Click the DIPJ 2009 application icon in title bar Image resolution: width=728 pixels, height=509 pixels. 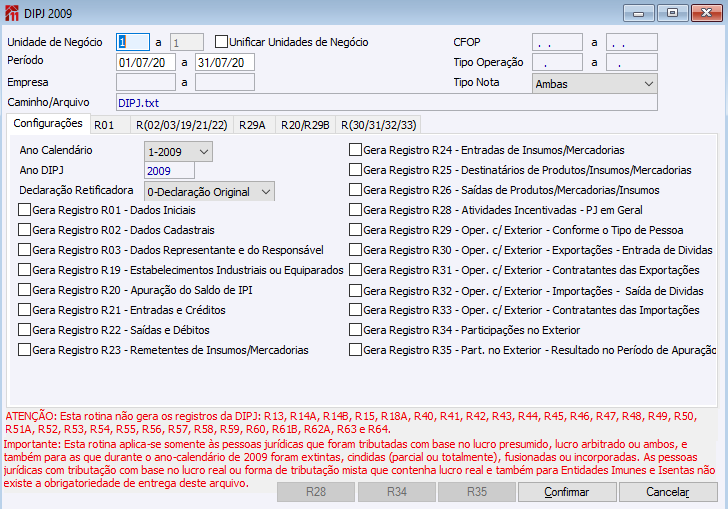pos(11,13)
